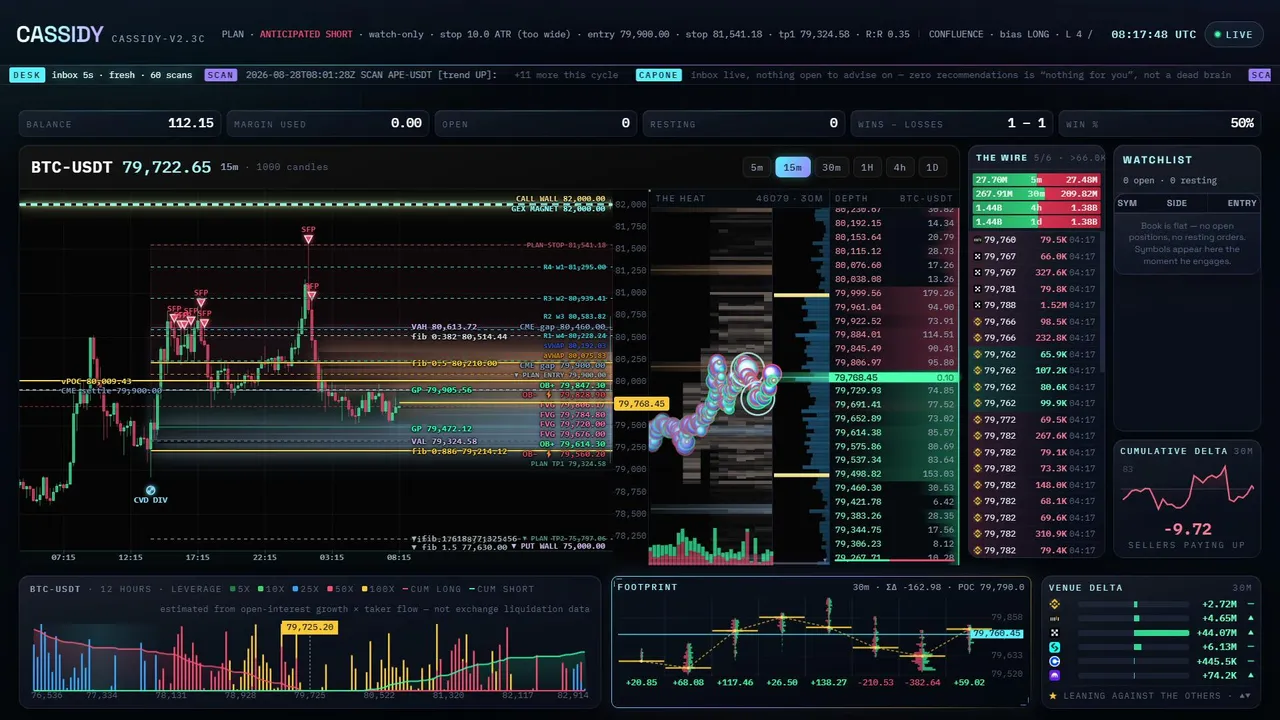Click the highlighted 79,768.45 depth row
The width and height of the screenshot is (1280, 720).
pyautogui.click(x=895, y=377)
